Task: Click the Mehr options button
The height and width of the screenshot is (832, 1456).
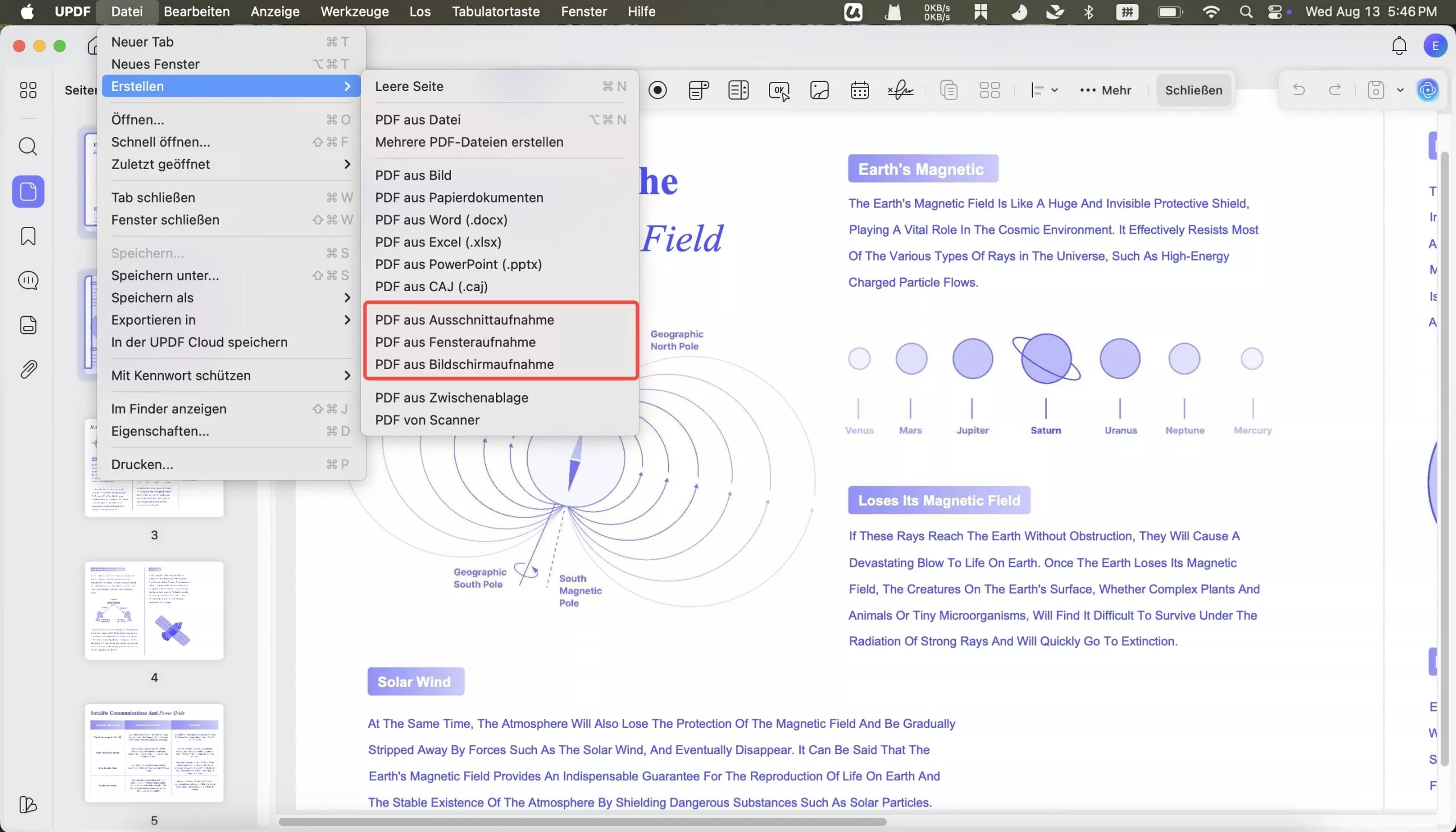Action: point(1105,90)
